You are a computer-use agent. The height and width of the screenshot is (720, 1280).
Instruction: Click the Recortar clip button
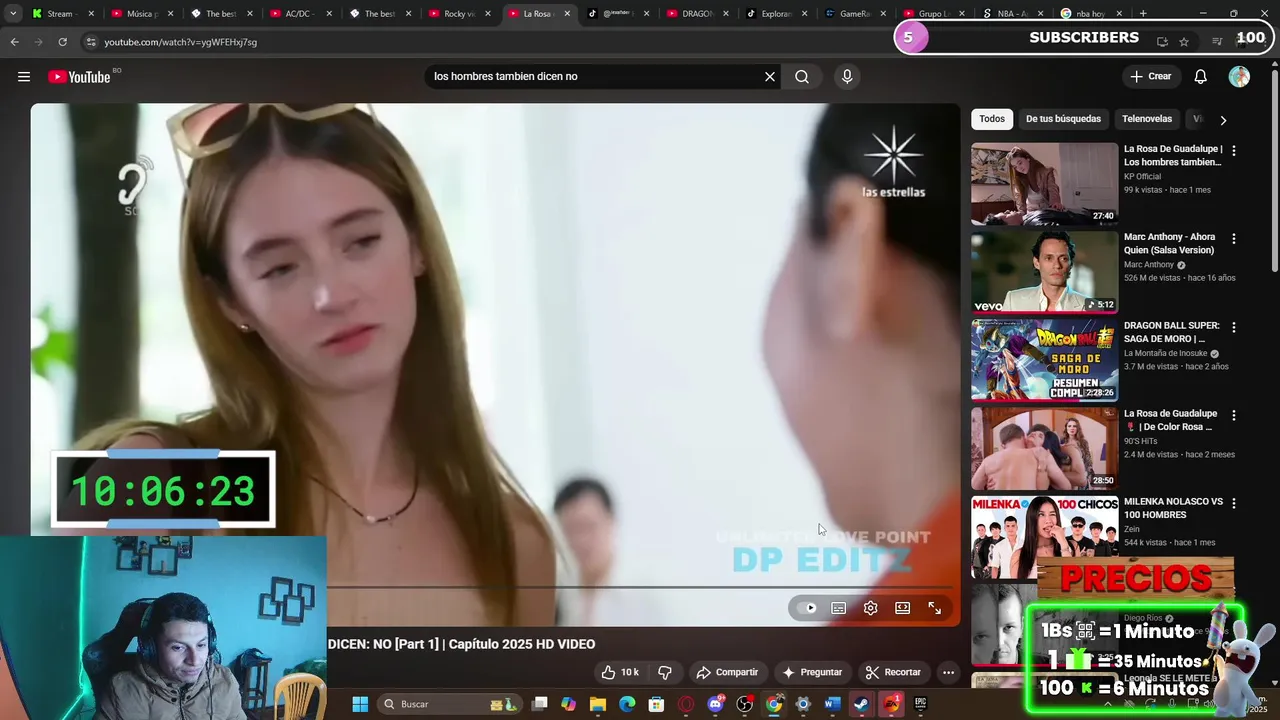[893, 672]
